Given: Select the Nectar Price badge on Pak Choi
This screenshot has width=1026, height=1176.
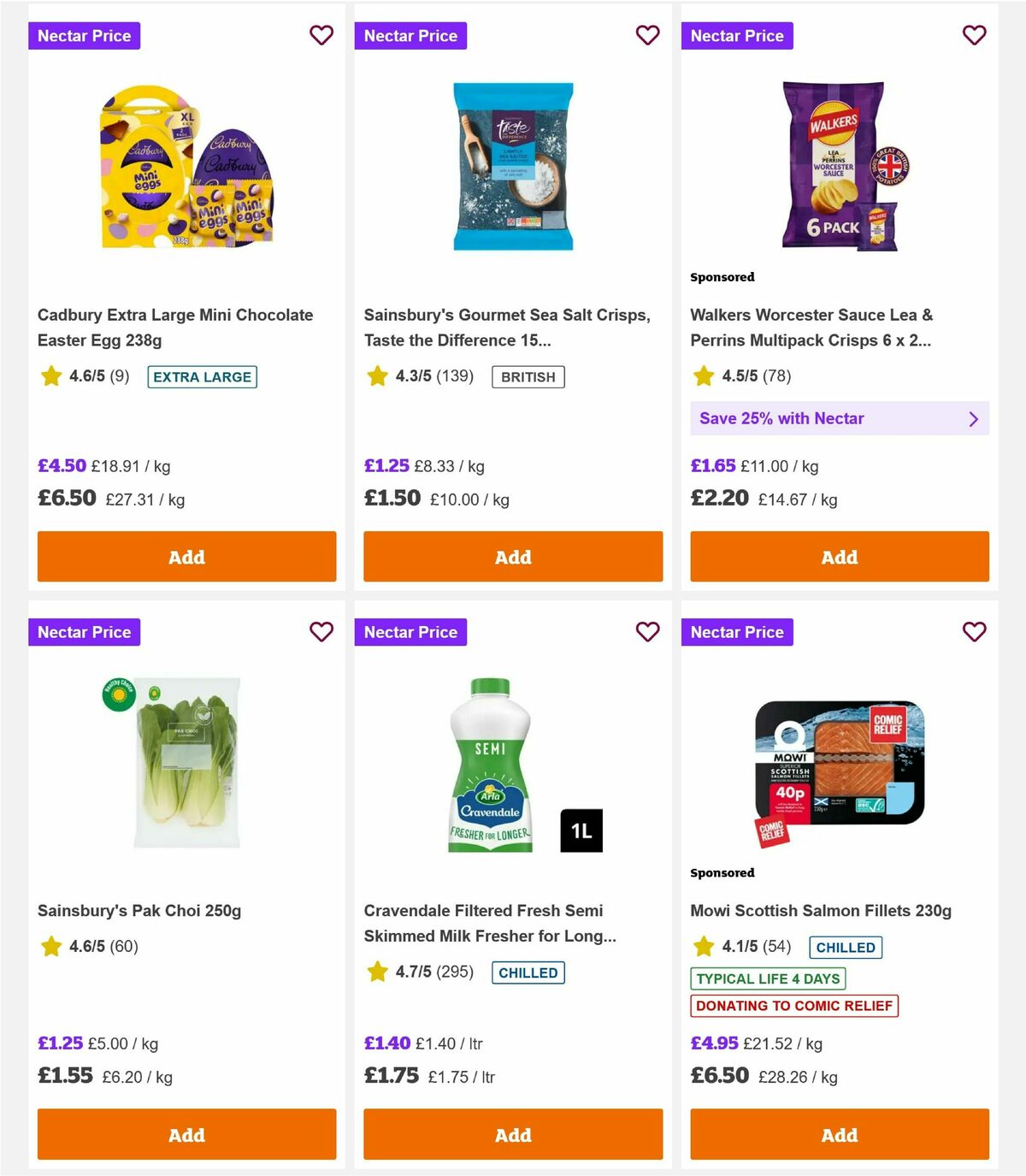Looking at the screenshot, I should point(85,632).
